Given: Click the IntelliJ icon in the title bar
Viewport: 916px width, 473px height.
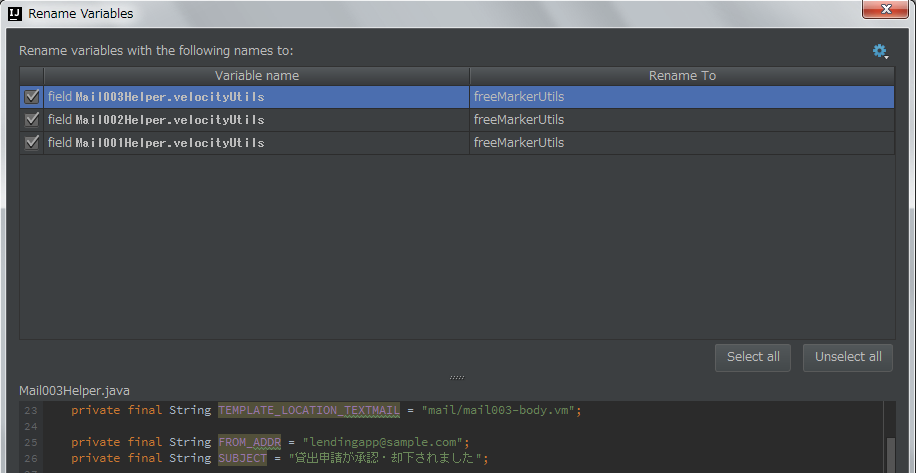Looking at the screenshot, I should [x=16, y=13].
